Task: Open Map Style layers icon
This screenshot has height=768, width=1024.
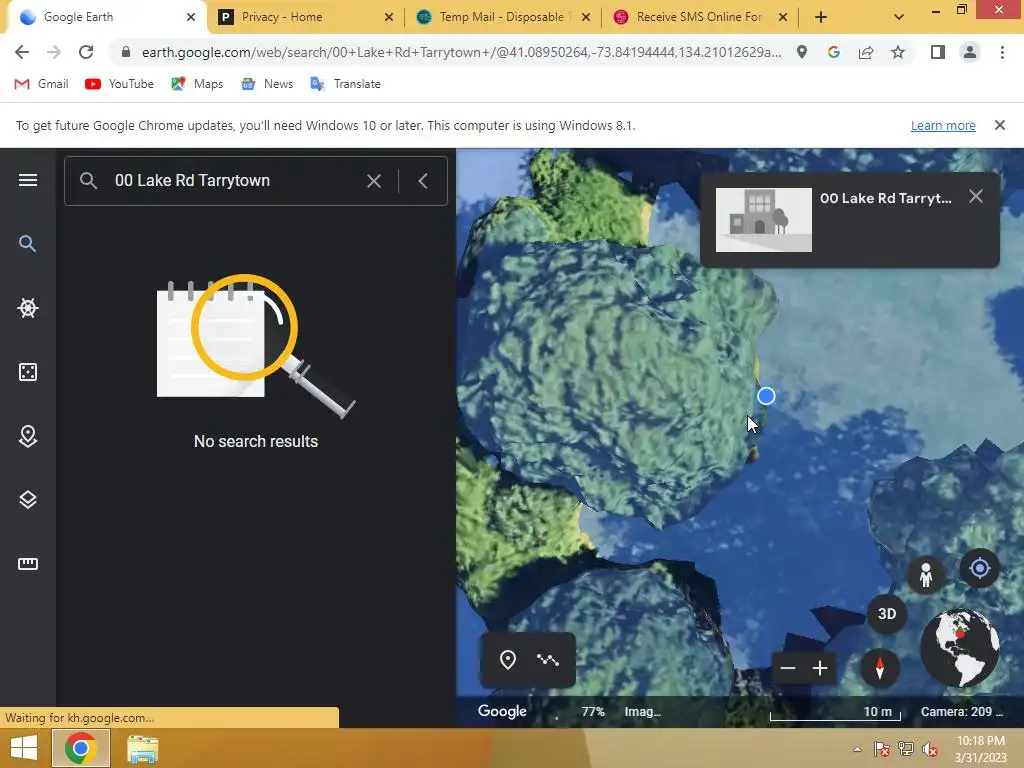Action: pyautogui.click(x=27, y=500)
